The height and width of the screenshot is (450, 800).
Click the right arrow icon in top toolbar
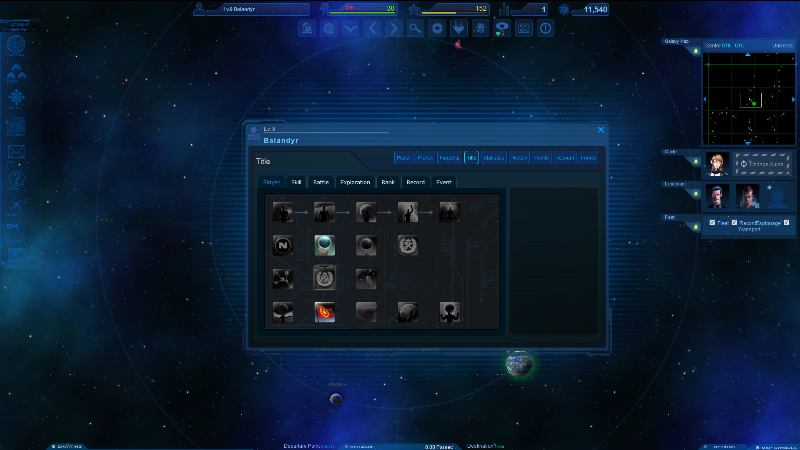[x=393, y=28]
